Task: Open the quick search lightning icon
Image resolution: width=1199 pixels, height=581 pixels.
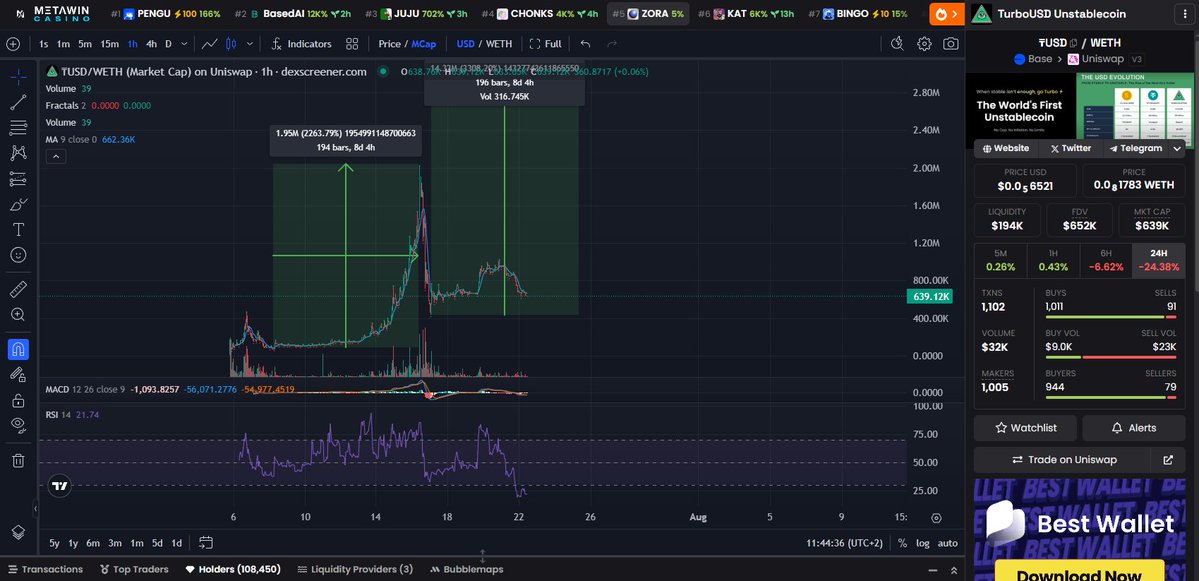Action: [898, 44]
